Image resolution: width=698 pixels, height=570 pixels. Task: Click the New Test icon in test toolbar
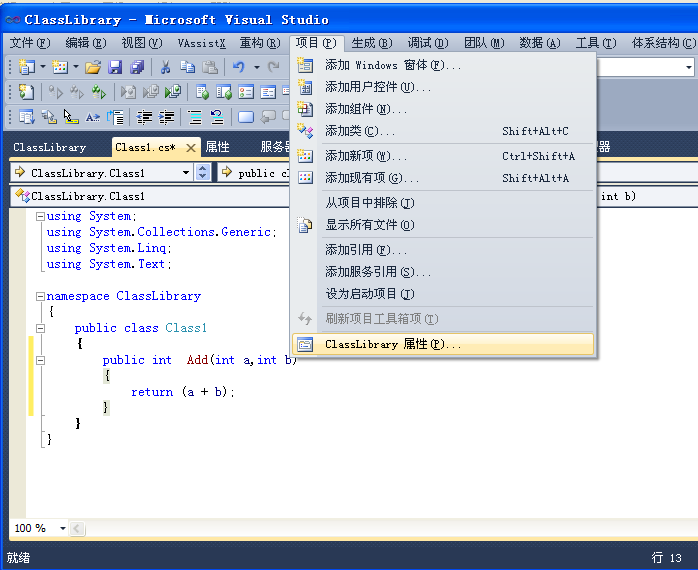(26, 92)
